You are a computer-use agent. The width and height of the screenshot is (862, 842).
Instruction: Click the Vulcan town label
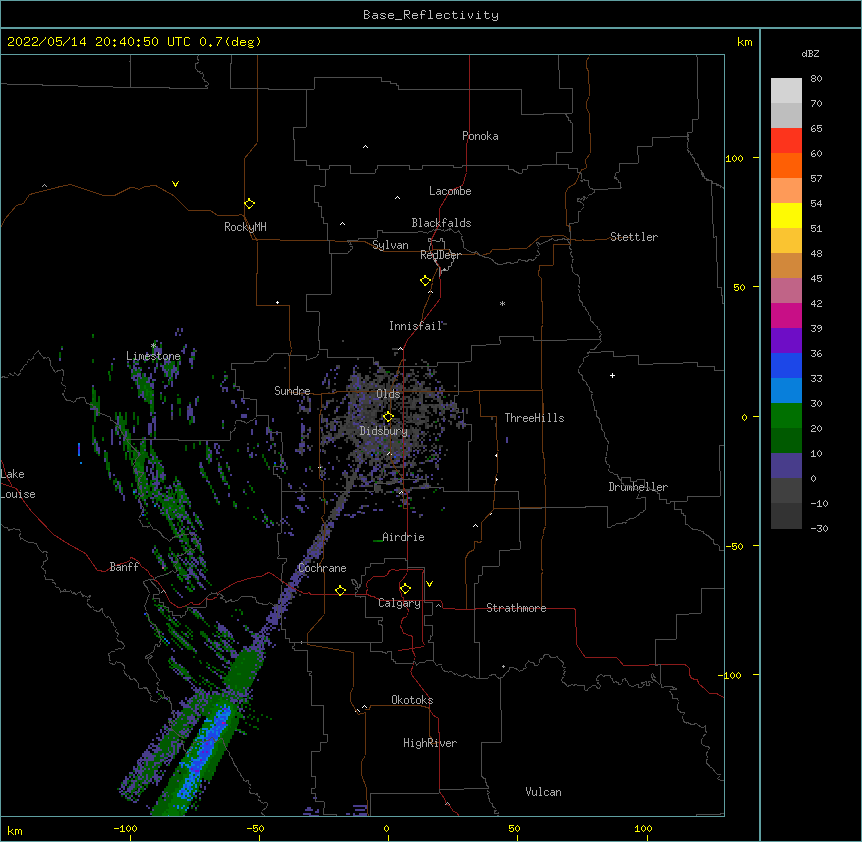543,792
